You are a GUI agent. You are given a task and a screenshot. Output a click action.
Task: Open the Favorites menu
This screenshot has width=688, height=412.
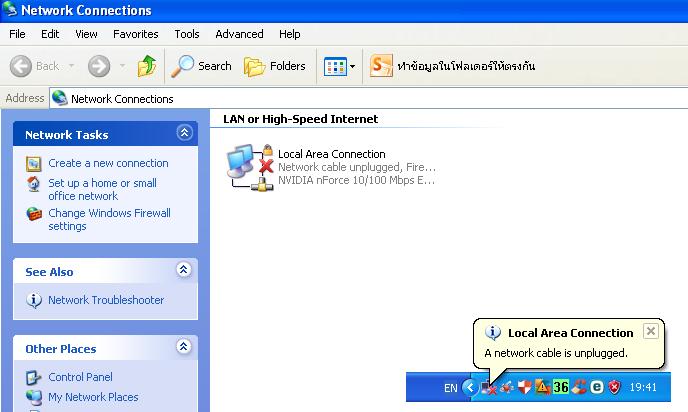pyautogui.click(x=136, y=34)
